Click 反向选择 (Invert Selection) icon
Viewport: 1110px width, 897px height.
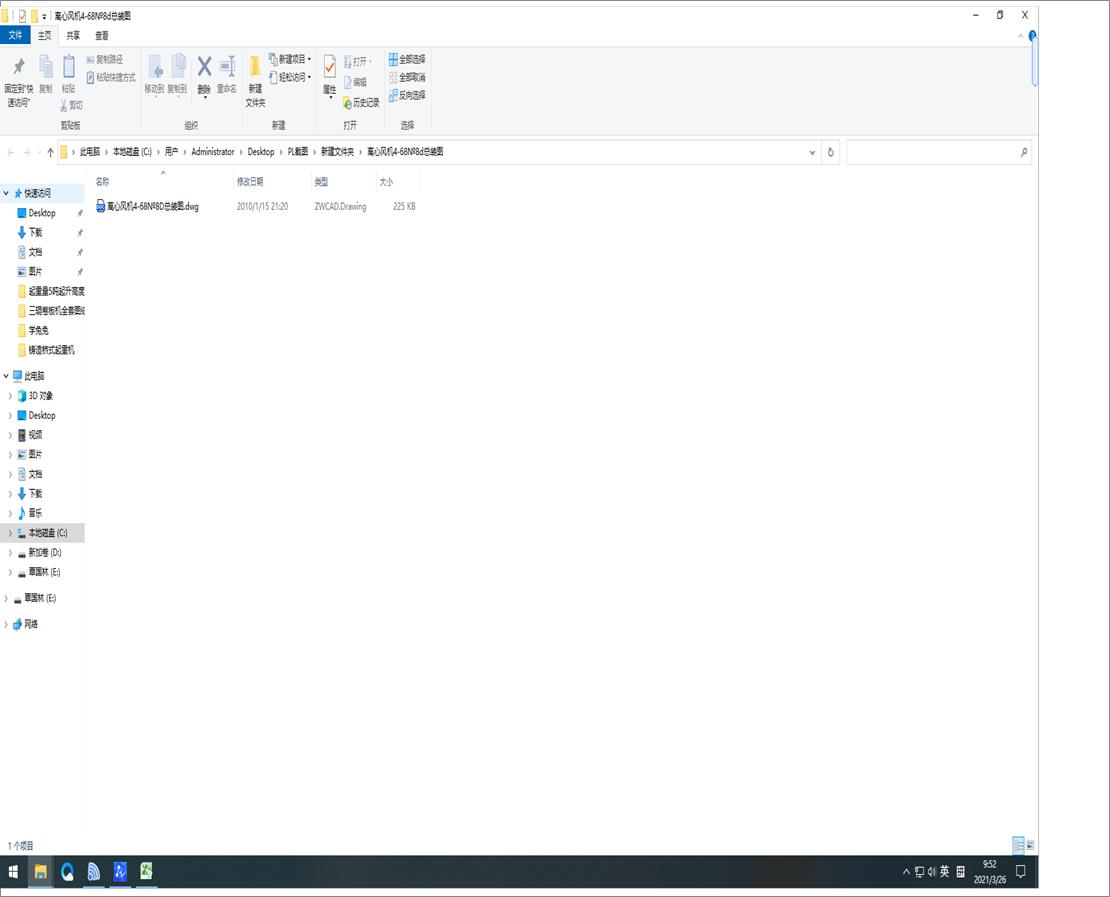coord(409,95)
